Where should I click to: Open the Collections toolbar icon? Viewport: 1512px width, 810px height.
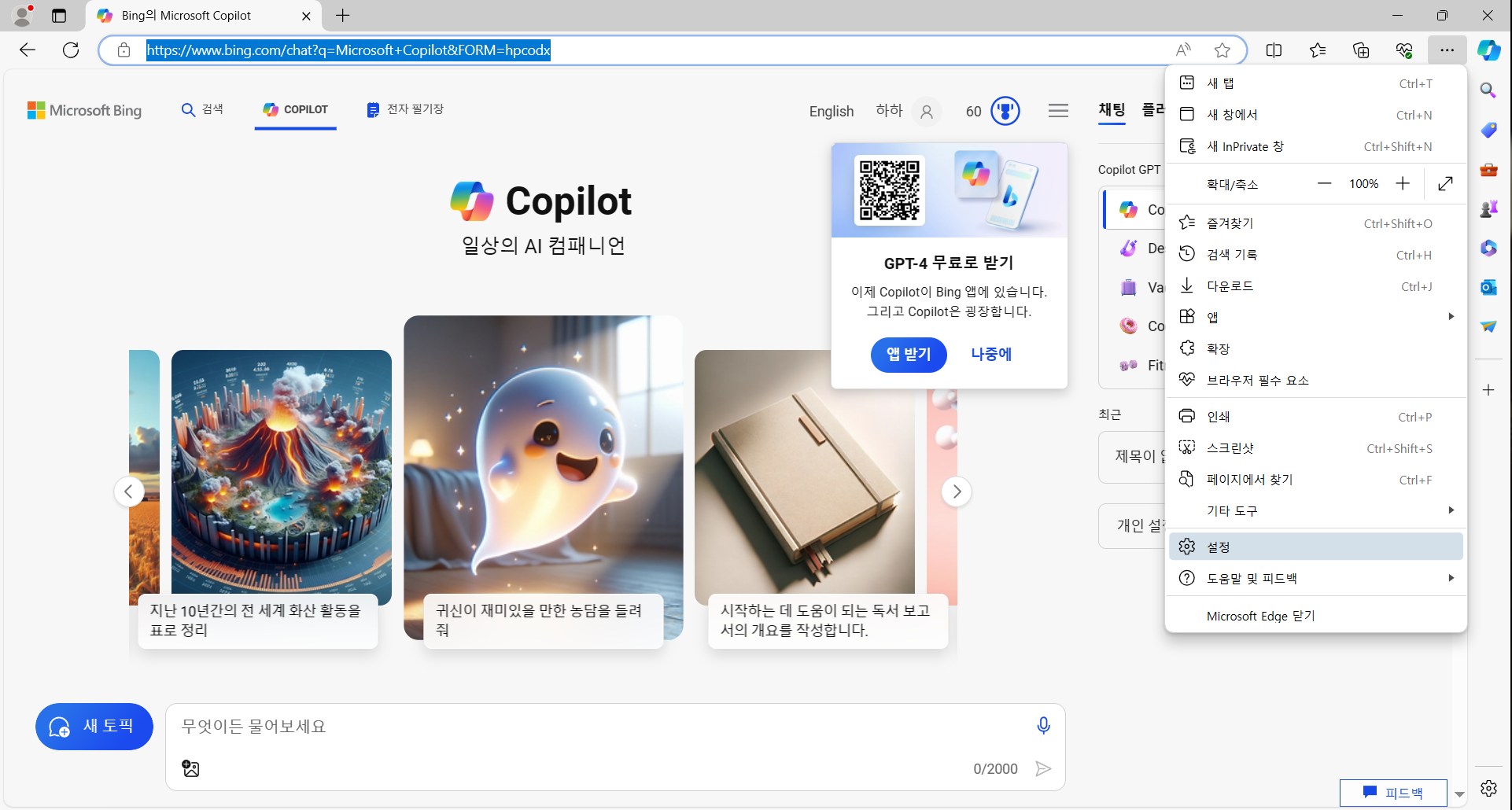point(1361,50)
